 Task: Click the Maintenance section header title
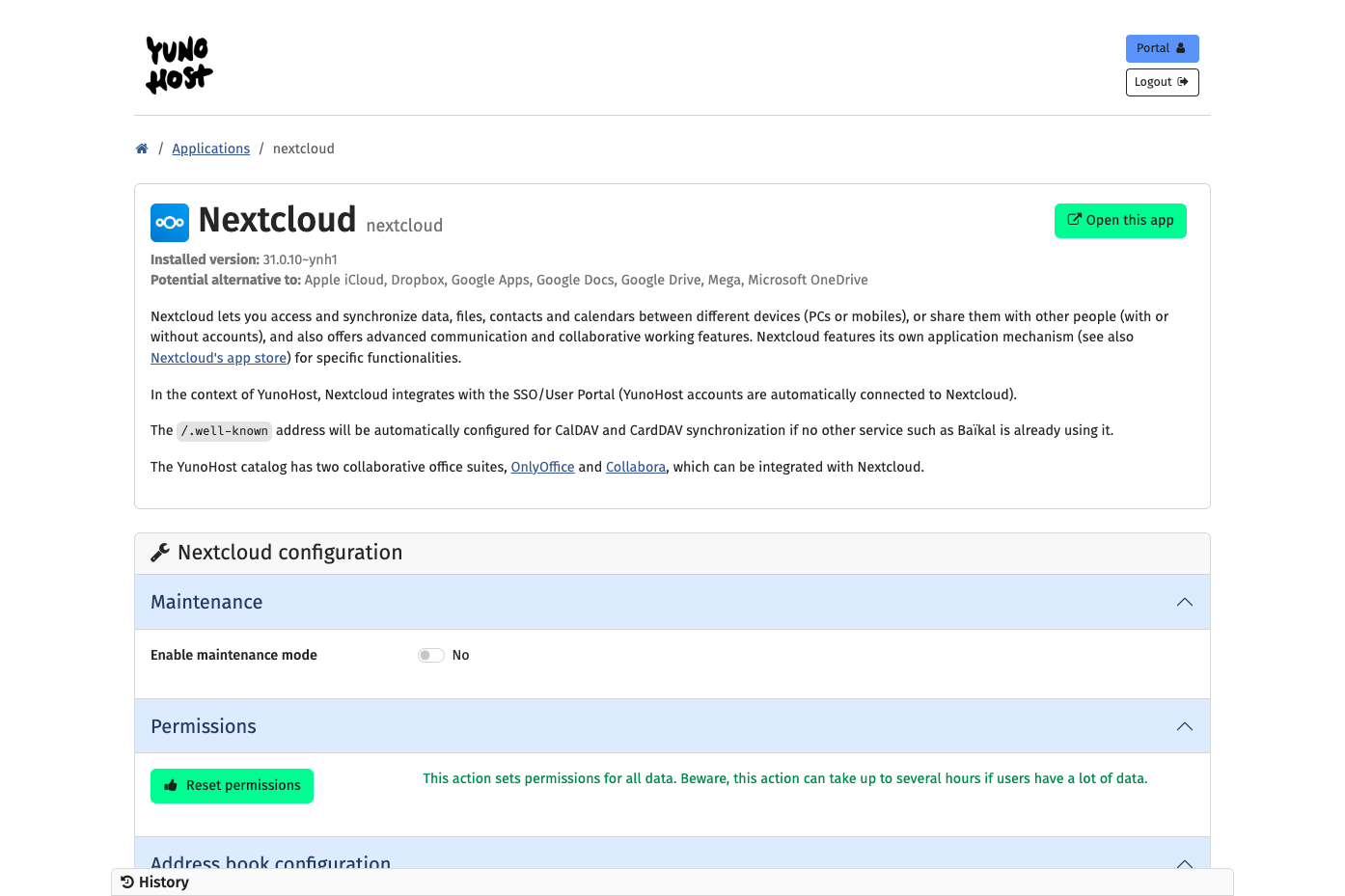pyautogui.click(x=206, y=602)
